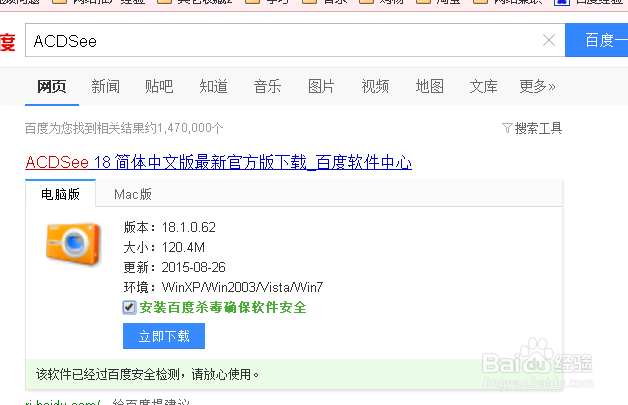Switch to the 新闻 tab

tap(105, 86)
